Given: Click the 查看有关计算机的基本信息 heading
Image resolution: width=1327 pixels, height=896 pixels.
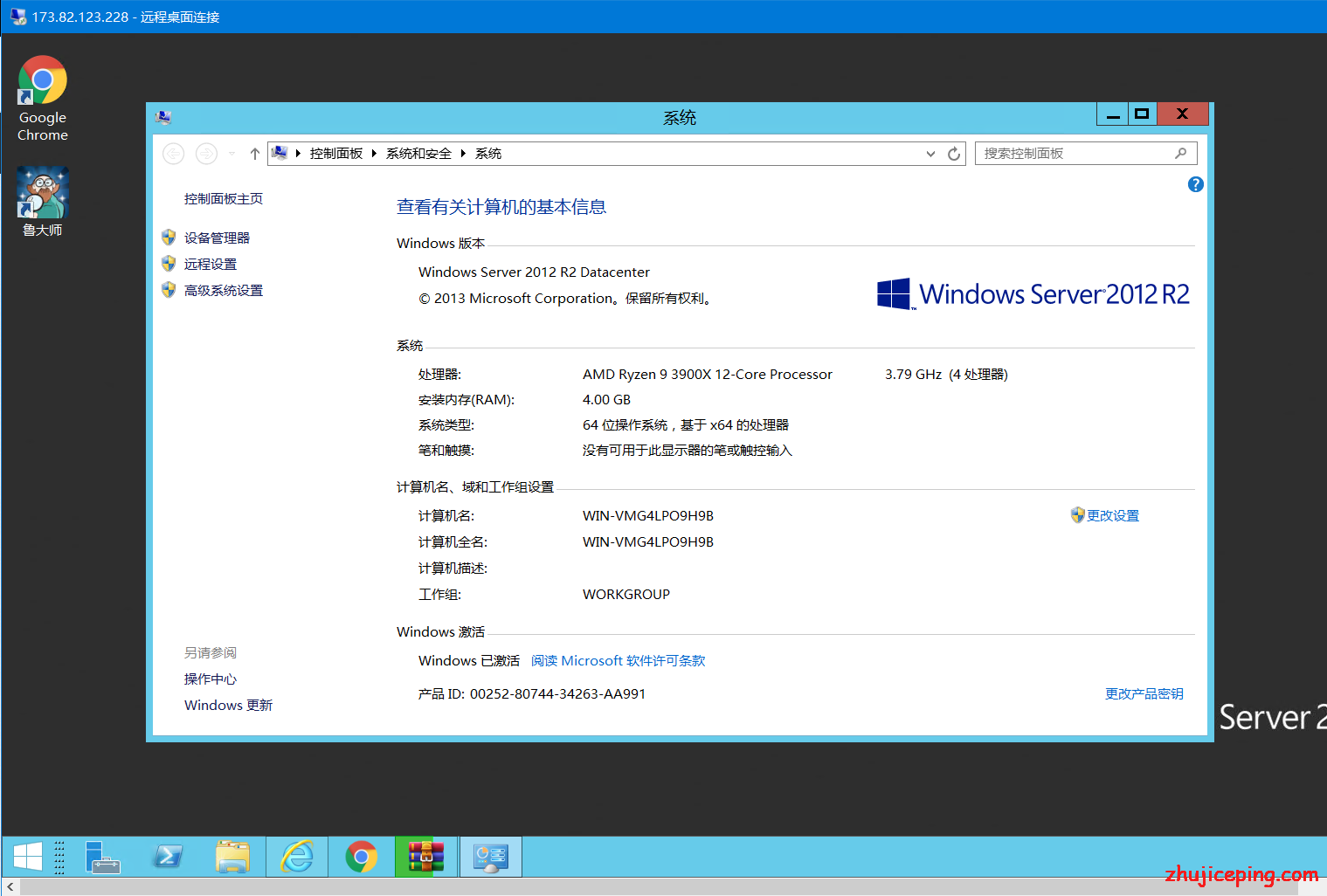Looking at the screenshot, I should click(501, 207).
